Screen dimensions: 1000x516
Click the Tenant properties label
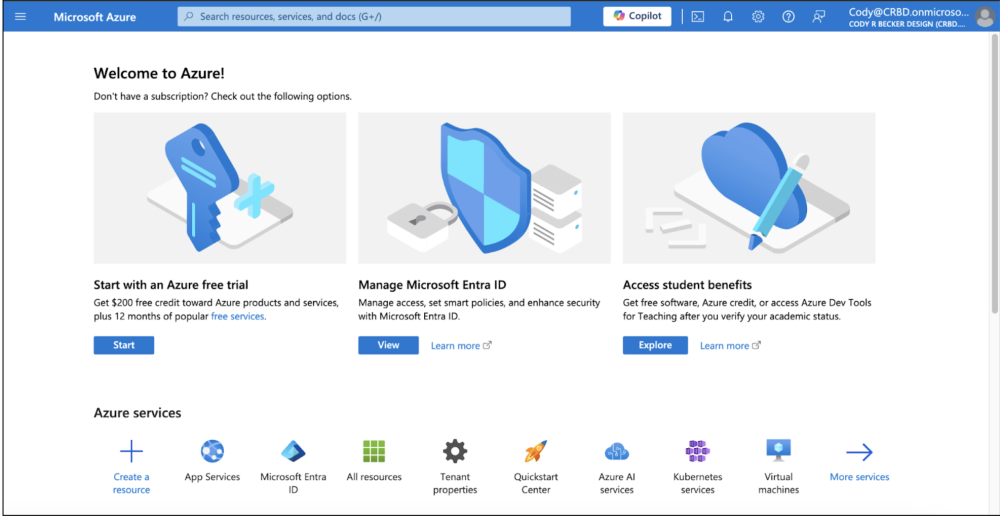click(x=455, y=483)
